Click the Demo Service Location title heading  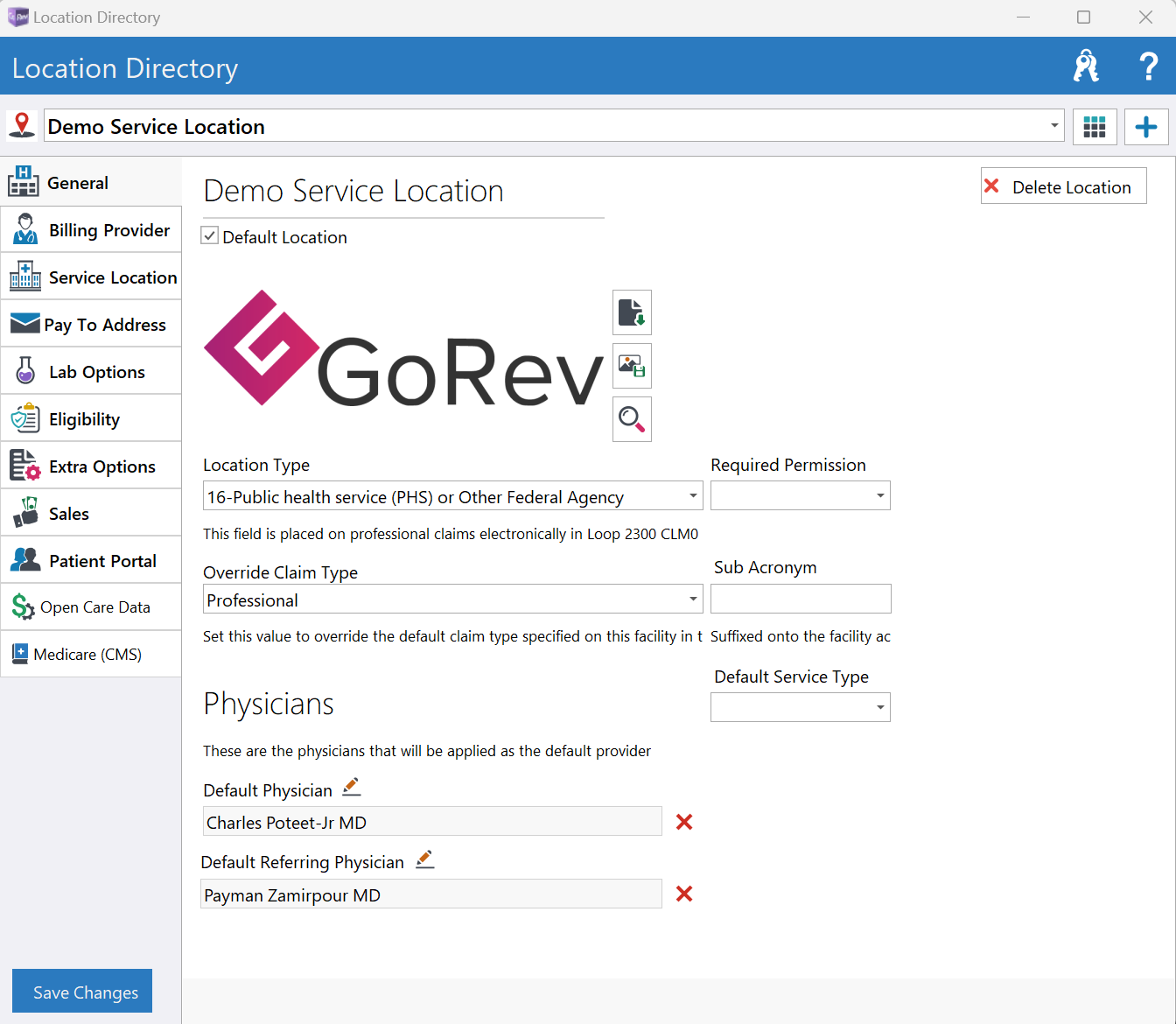click(353, 190)
